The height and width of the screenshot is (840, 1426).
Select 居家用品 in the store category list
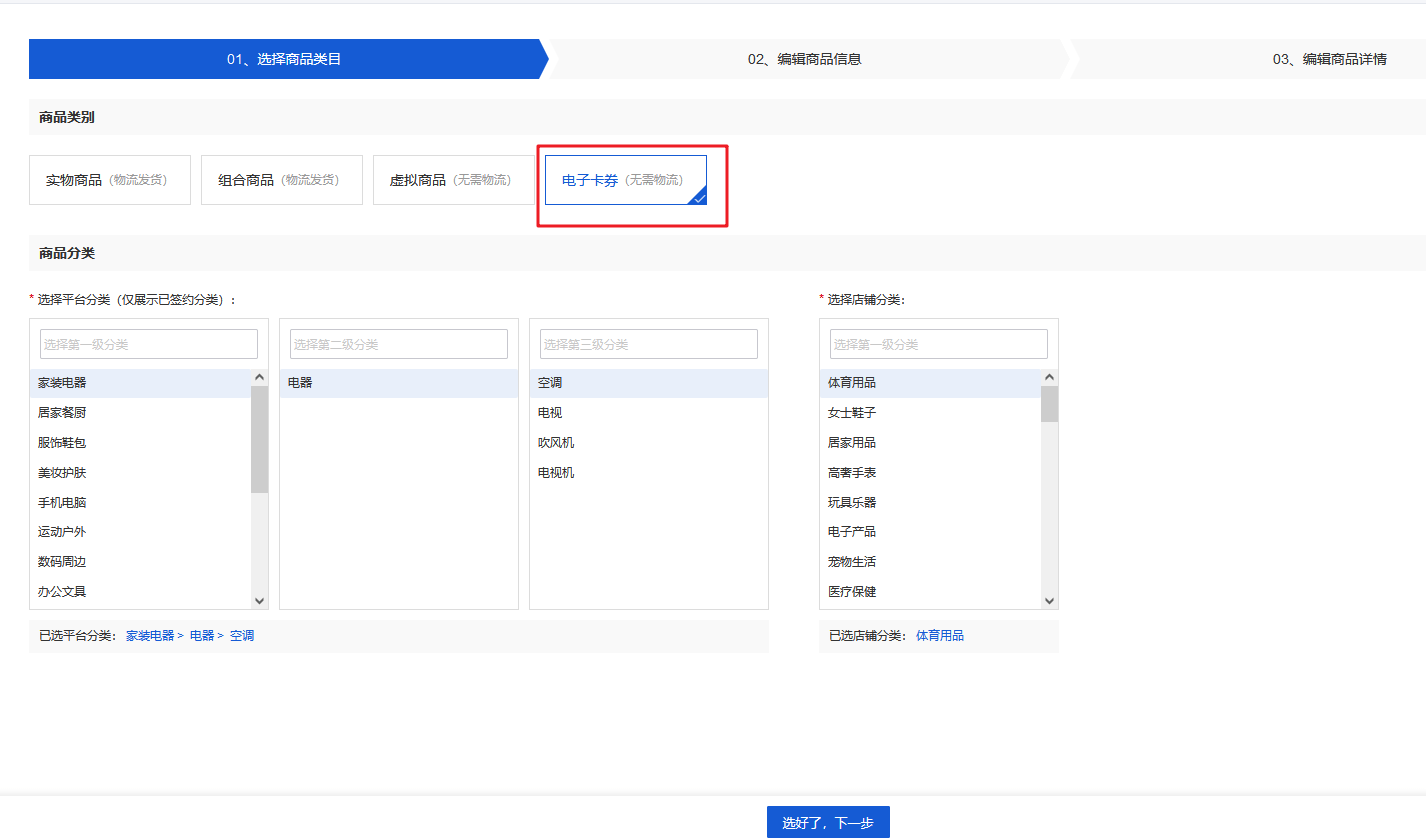(x=930, y=443)
